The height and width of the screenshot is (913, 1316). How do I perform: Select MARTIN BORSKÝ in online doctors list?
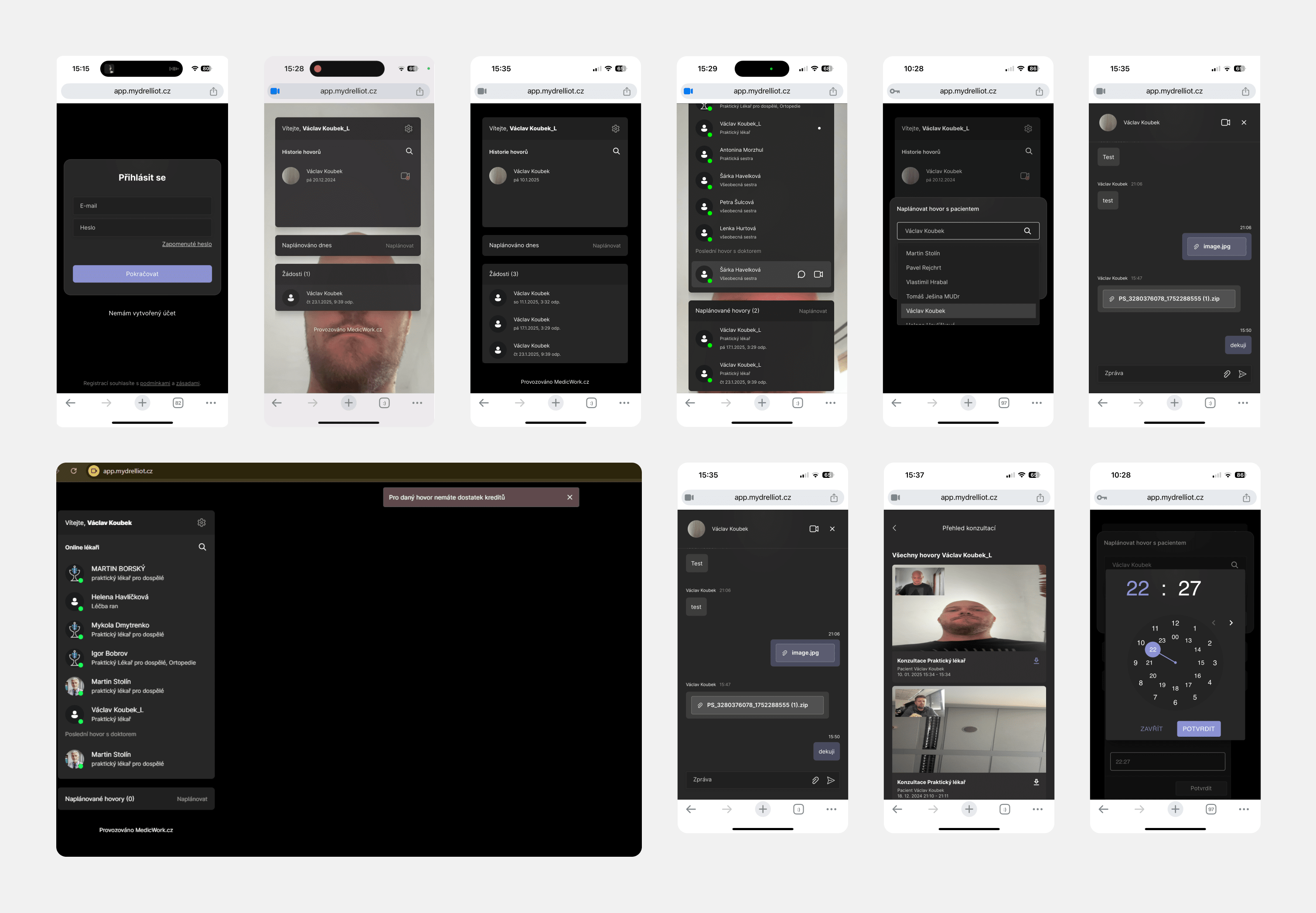tap(136, 573)
